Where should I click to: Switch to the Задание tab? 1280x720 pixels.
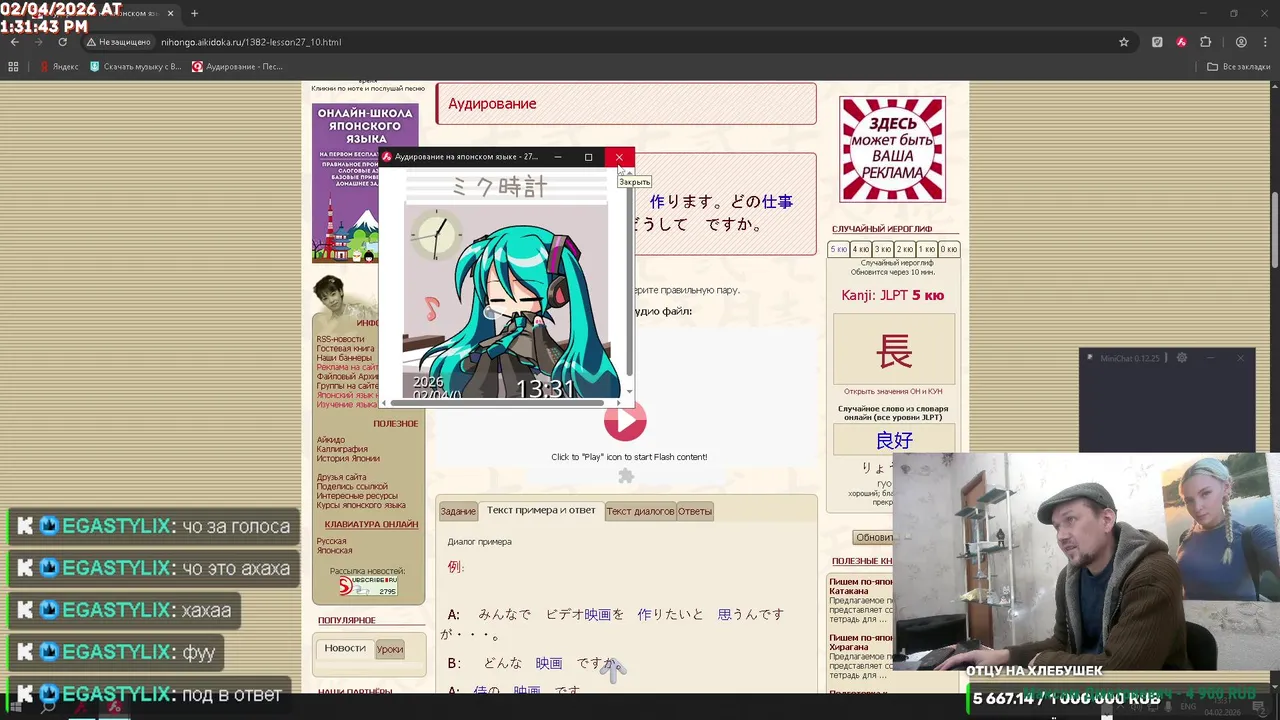458,511
